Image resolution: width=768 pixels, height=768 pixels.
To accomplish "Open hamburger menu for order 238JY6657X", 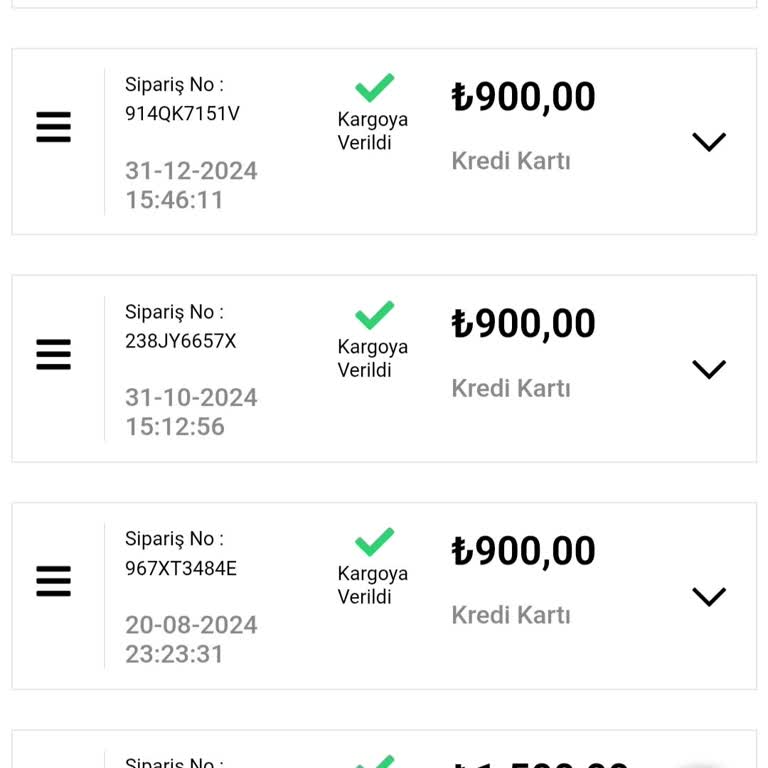I will (54, 354).
